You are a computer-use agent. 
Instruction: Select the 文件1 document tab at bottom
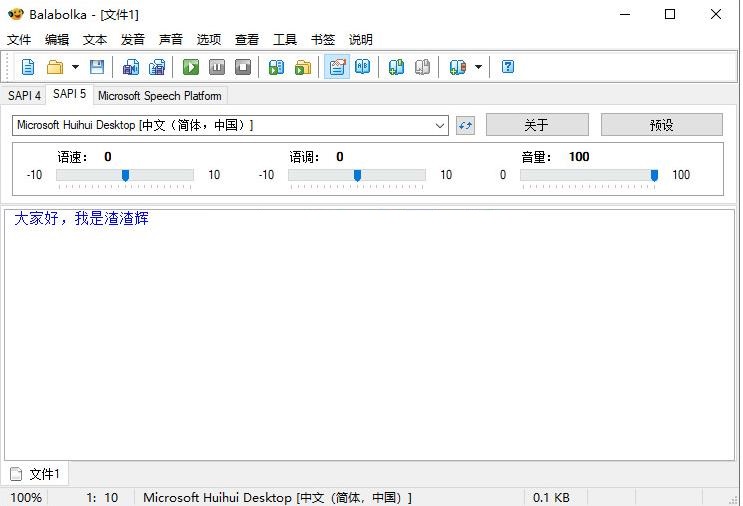36,474
